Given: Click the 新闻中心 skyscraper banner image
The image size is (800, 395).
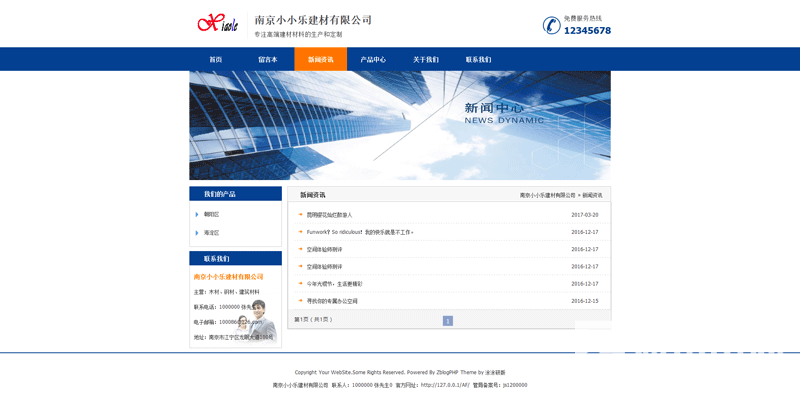Looking at the screenshot, I should [400, 125].
